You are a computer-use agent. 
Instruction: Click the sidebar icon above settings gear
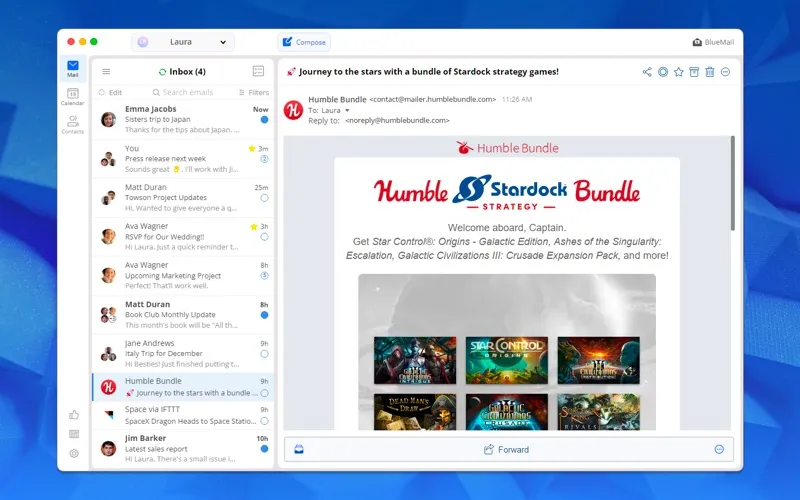tap(74, 434)
